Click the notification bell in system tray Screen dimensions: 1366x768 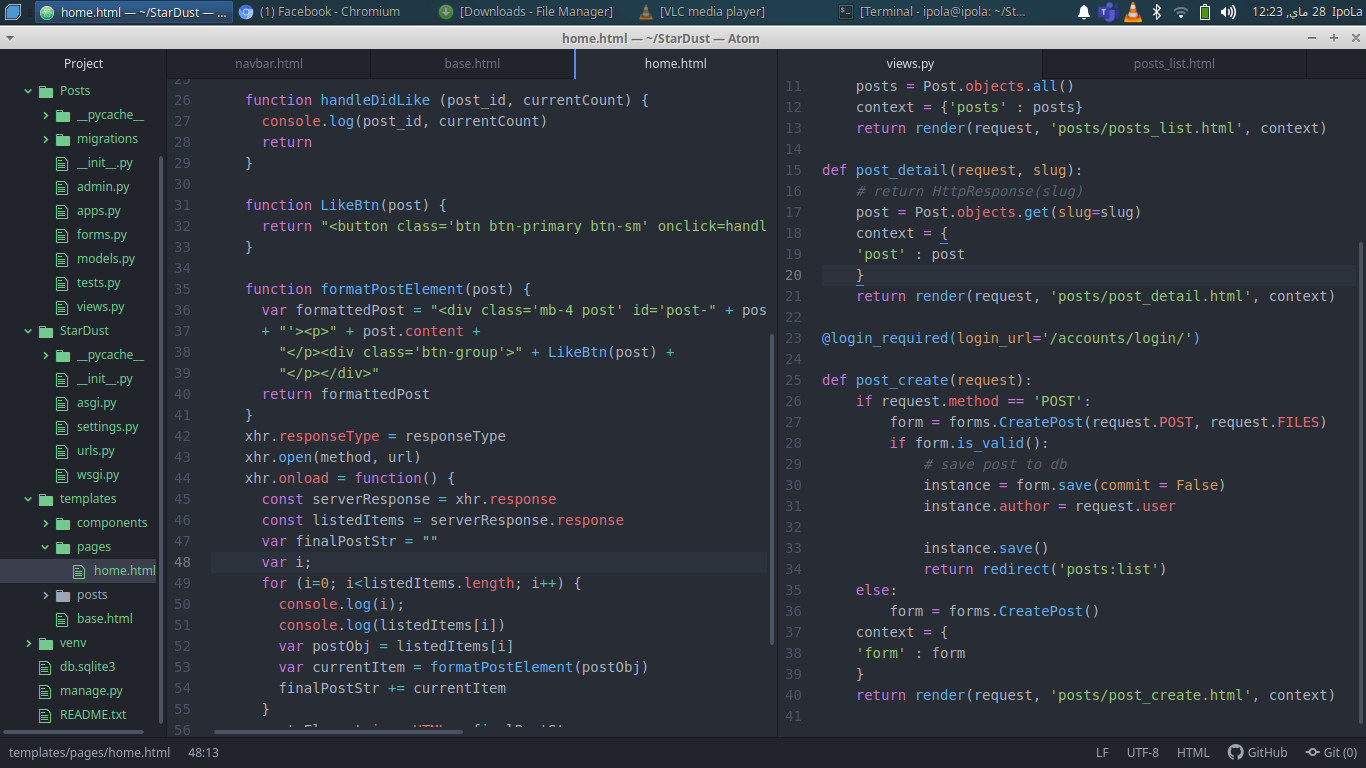1084,12
